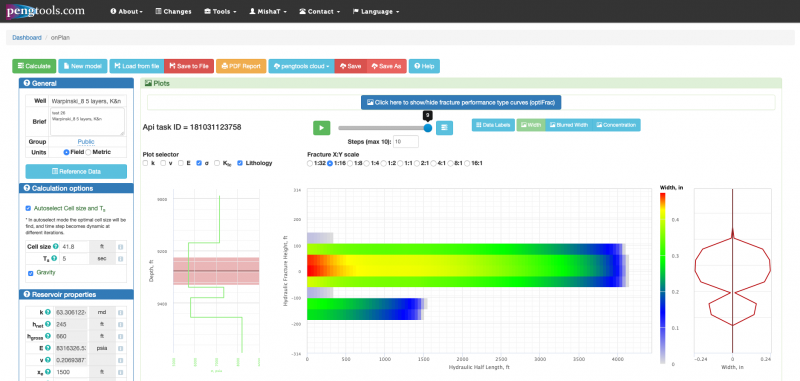Select the Metric units radio button
The image size is (800, 381).
click(x=88, y=152)
